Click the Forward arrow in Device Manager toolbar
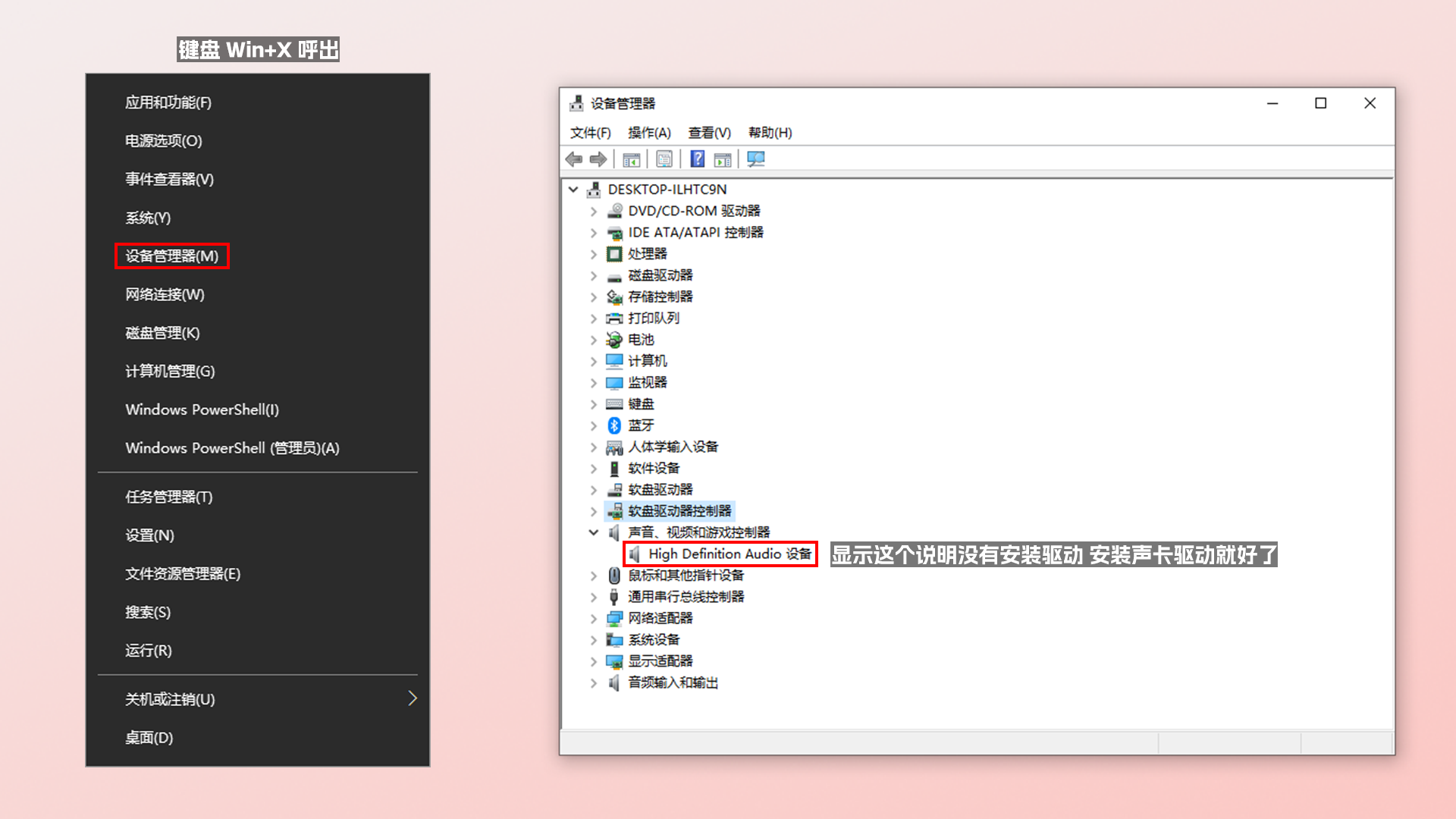Image resolution: width=1456 pixels, height=819 pixels. click(598, 159)
